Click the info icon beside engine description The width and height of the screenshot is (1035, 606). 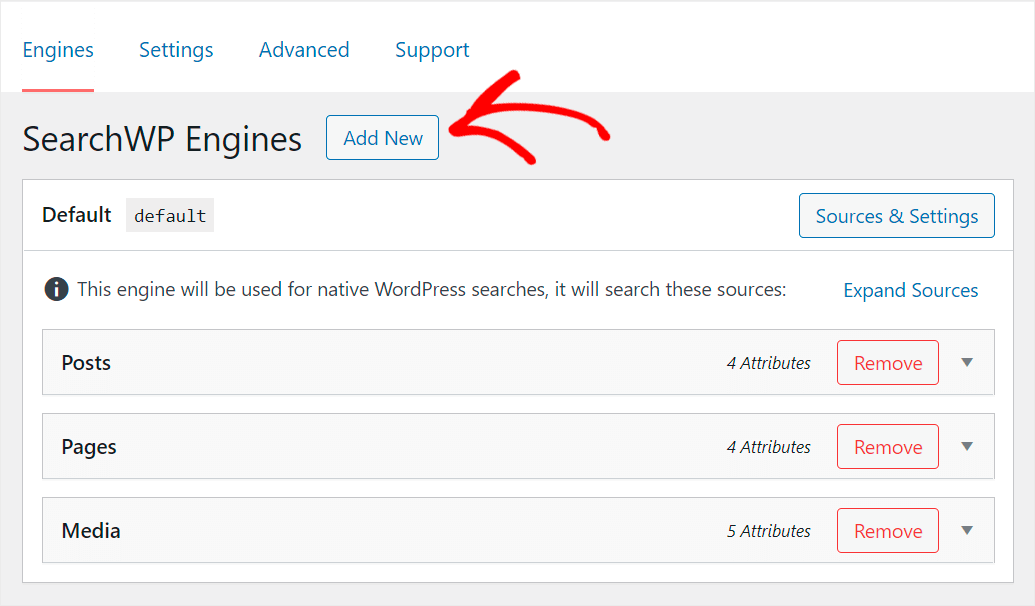tap(56, 289)
